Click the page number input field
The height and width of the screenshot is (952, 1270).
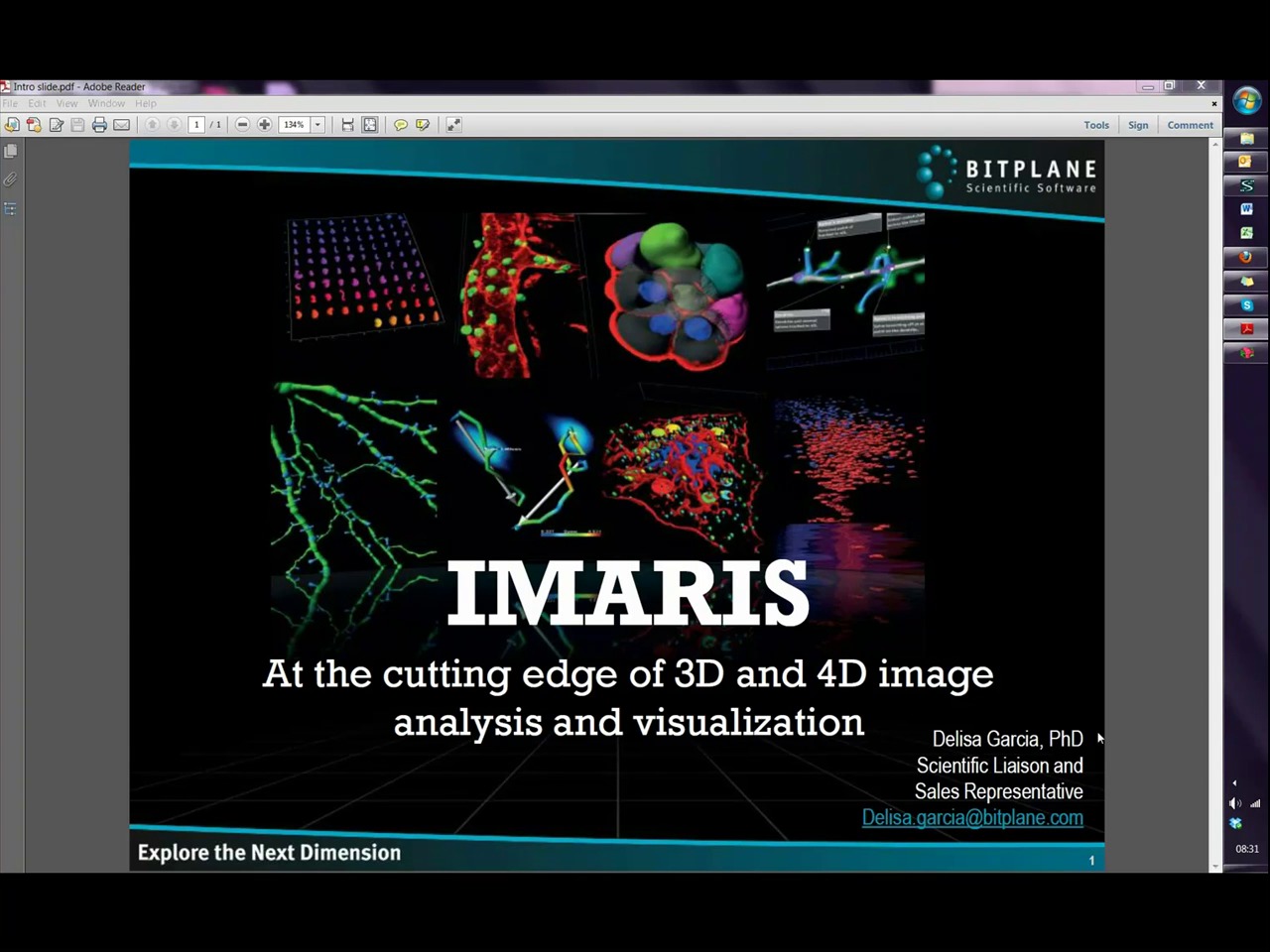[196, 125]
